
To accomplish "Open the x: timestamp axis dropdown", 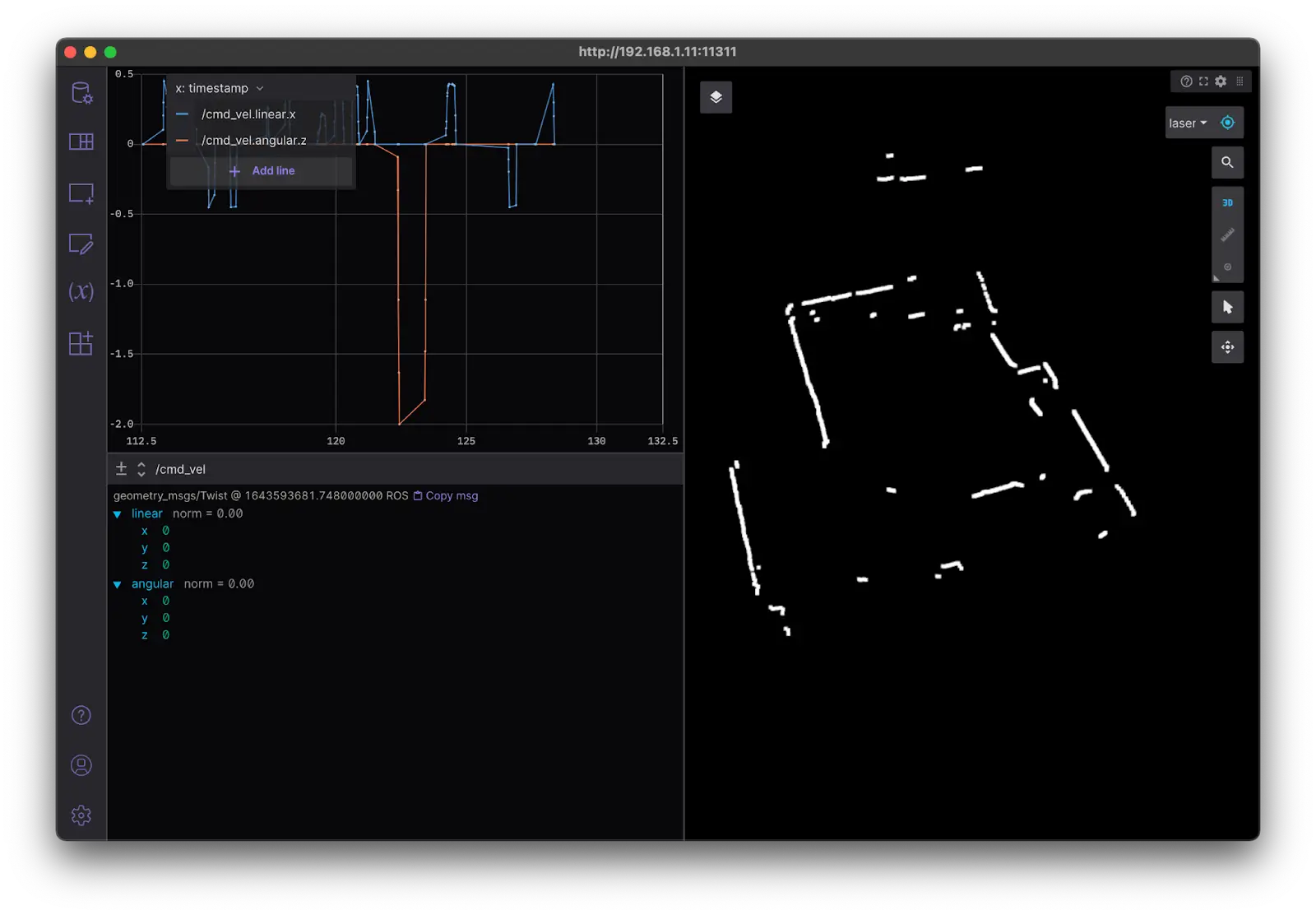I will [x=220, y=88].
